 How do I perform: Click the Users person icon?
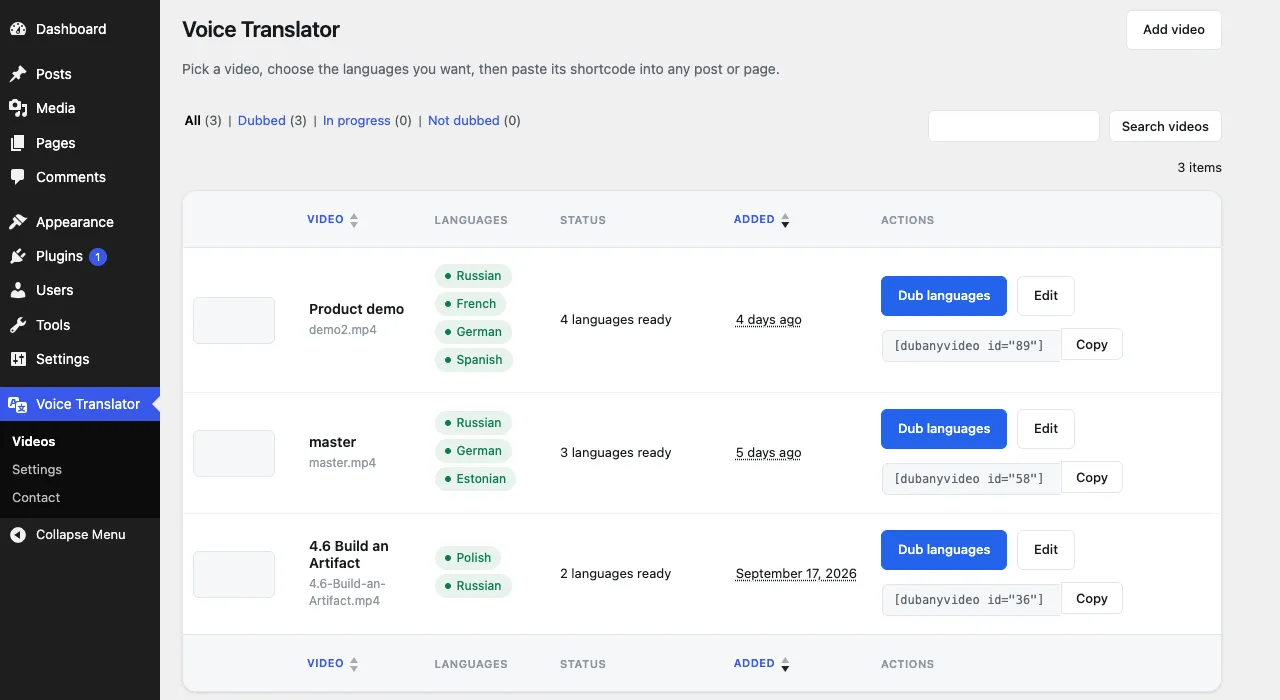[18, 290]
